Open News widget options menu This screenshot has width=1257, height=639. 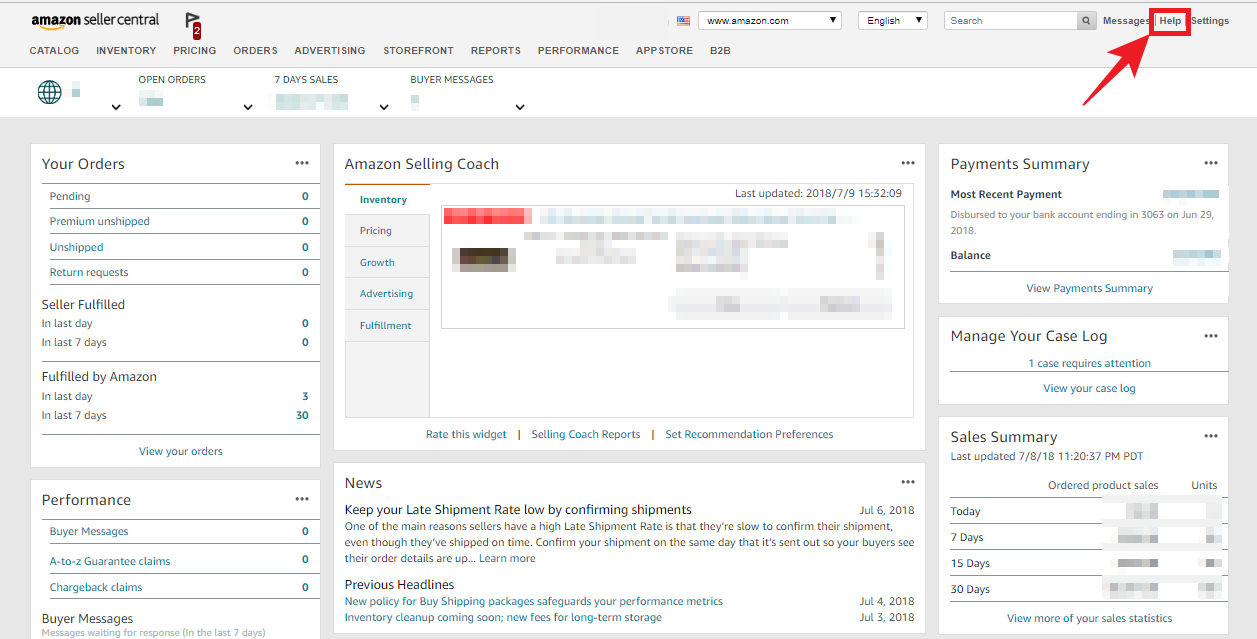coord(908,482)
